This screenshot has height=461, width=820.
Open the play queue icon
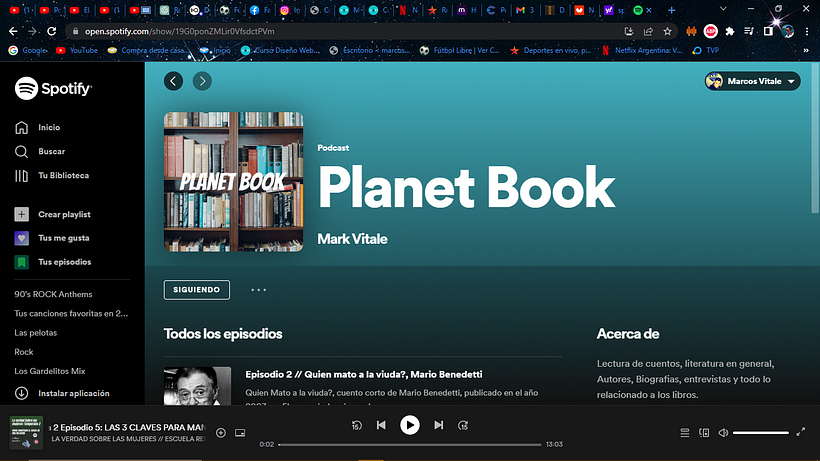coord(685,433)
